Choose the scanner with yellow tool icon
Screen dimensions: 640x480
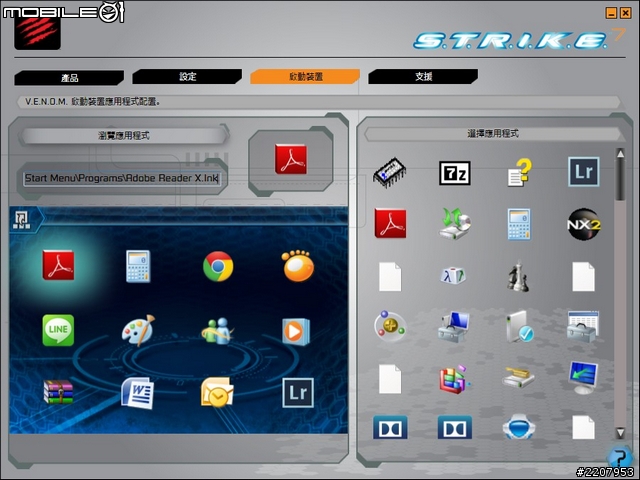518,376
